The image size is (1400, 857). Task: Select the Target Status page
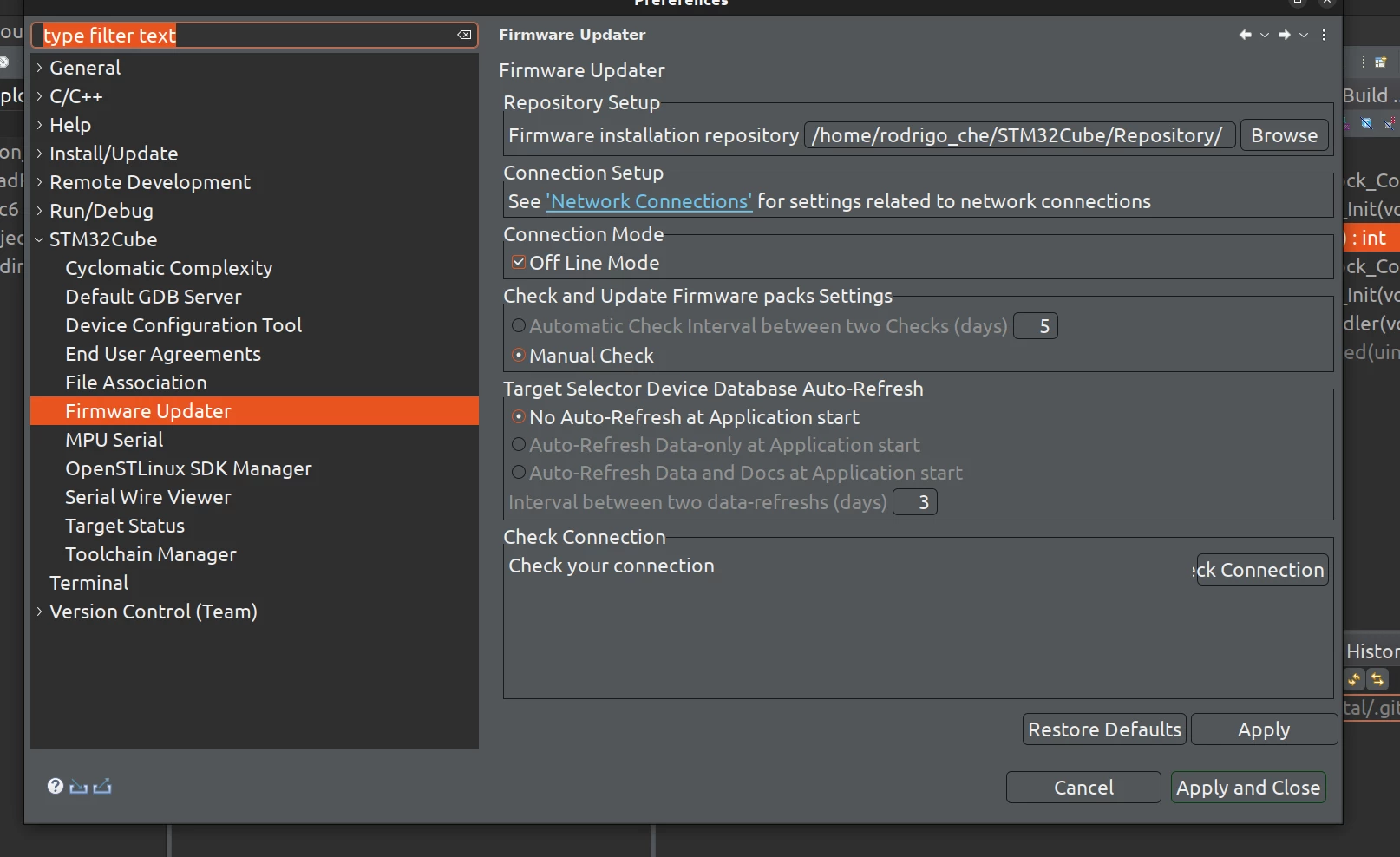(x=125, y=526)
